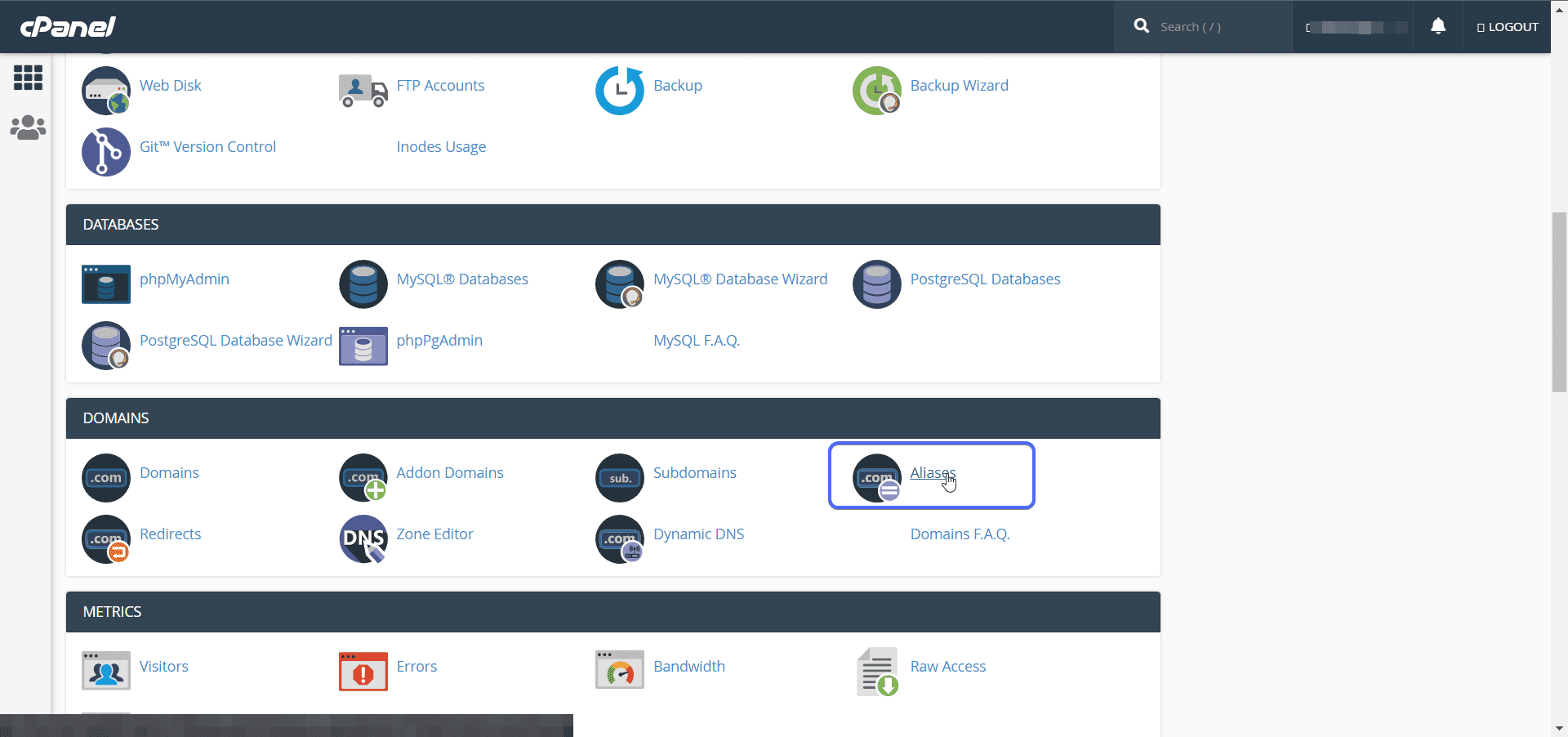The height and width of the screenshot is (737, 1568).
Task: Click the Domains .com icon
Action: click(106, 478)
